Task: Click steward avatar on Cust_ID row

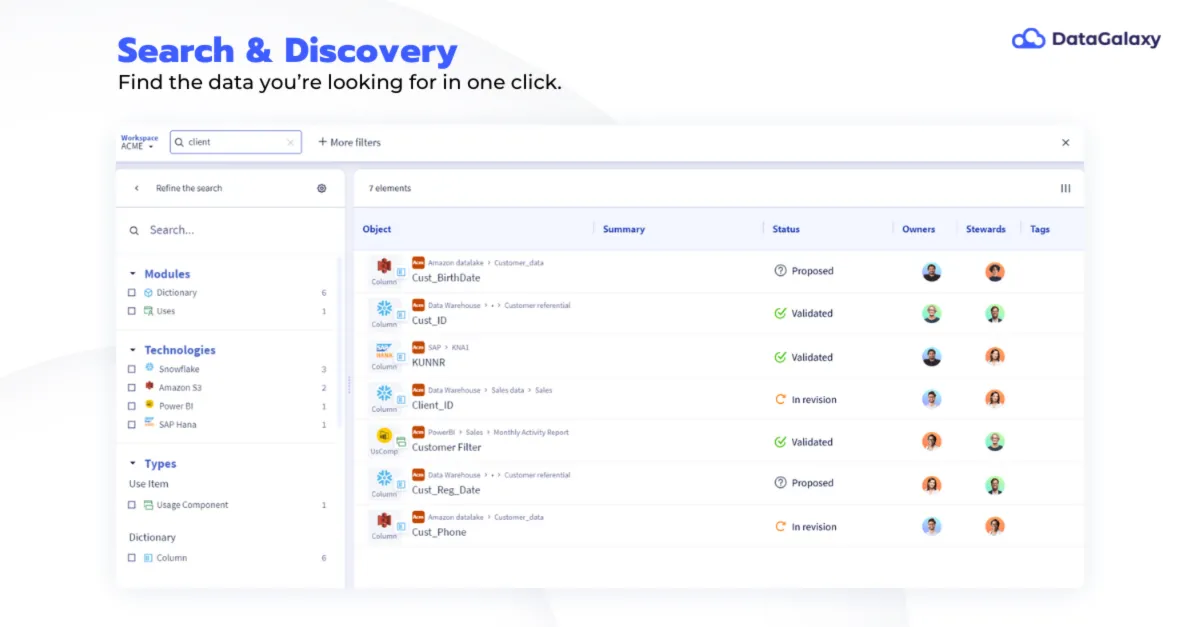Action: click(994, 313)
